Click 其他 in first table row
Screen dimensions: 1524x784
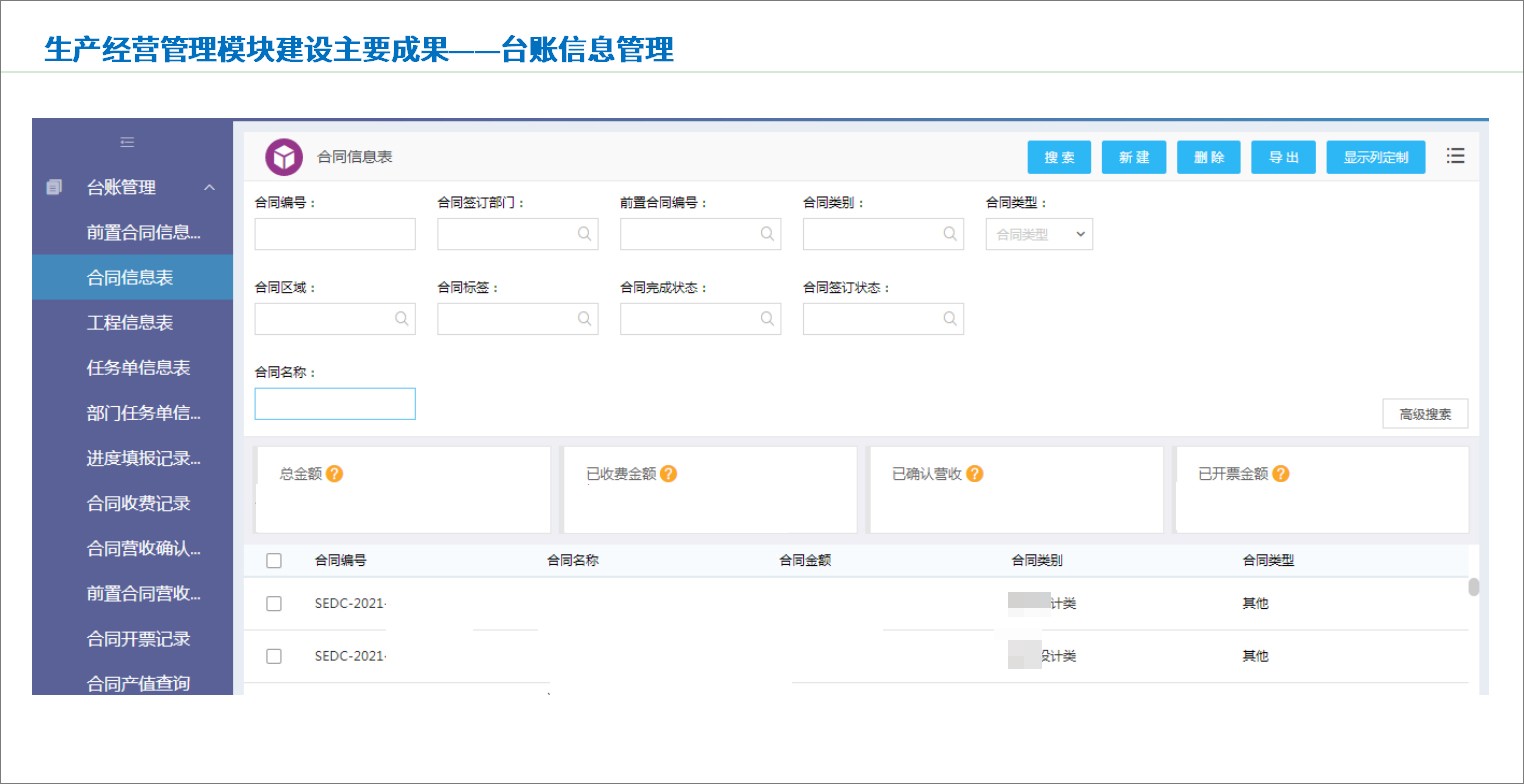coord(1255,604)
